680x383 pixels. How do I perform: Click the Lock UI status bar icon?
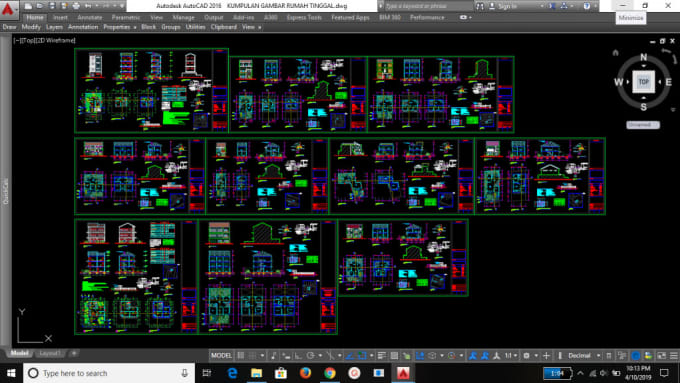(x=621, y=356)
